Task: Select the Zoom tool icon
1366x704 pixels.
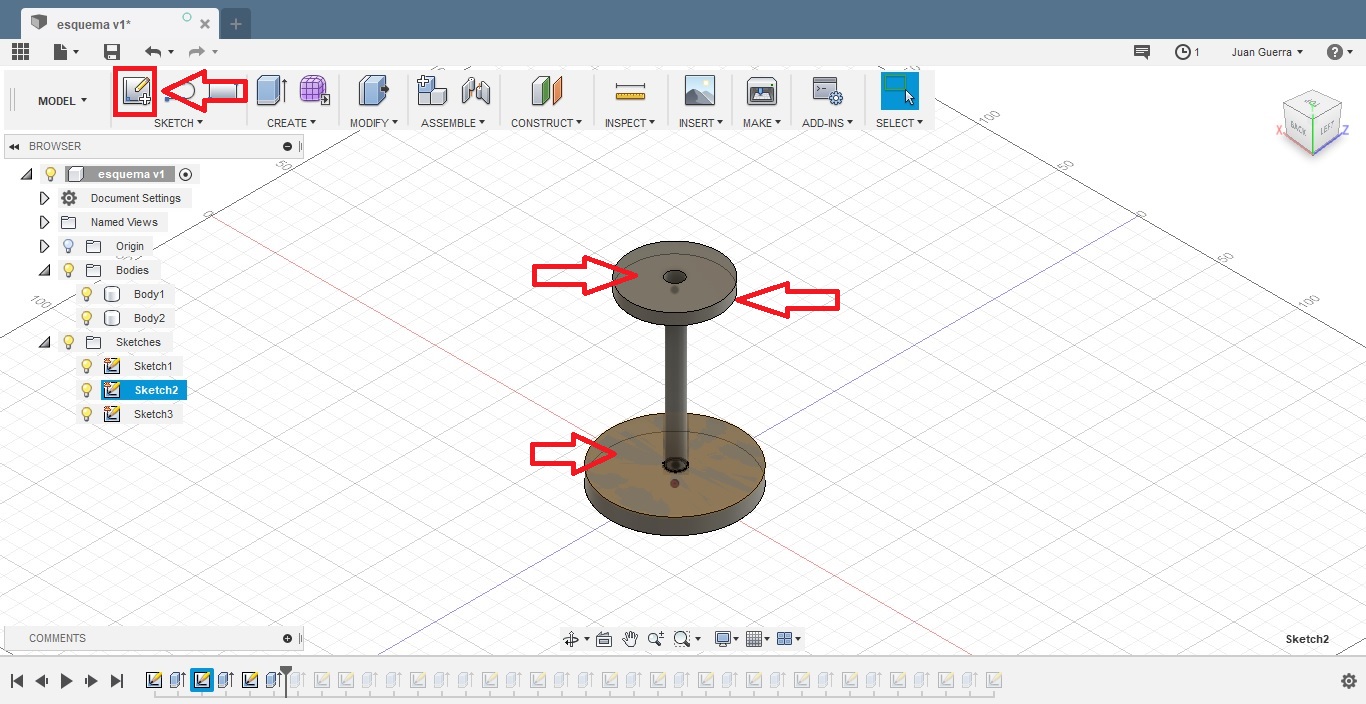Action: pos(656,639)
